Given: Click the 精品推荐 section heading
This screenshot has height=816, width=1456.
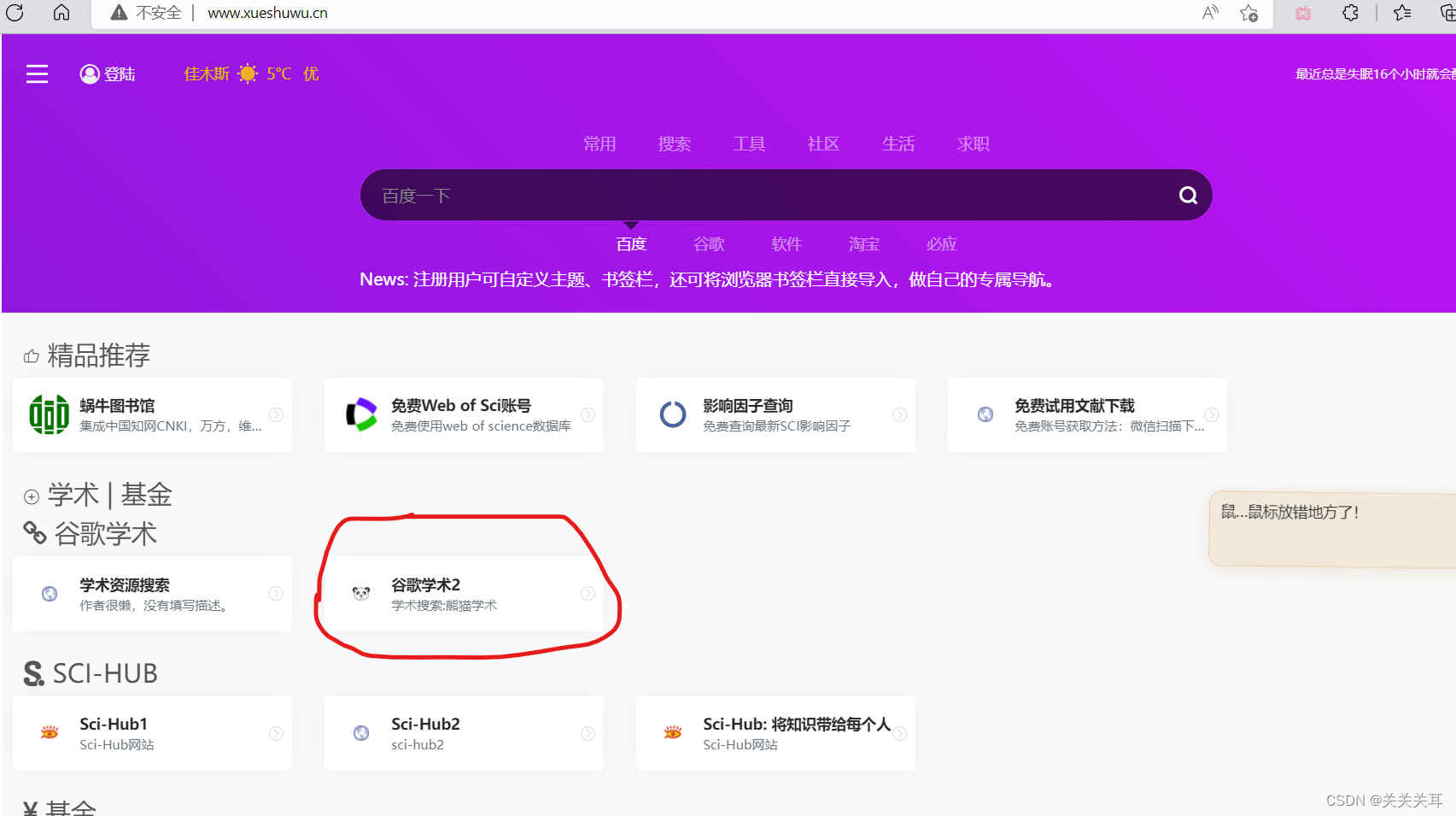Looking at the screenshot, I should pyautogui.click(x=98, y=355).
